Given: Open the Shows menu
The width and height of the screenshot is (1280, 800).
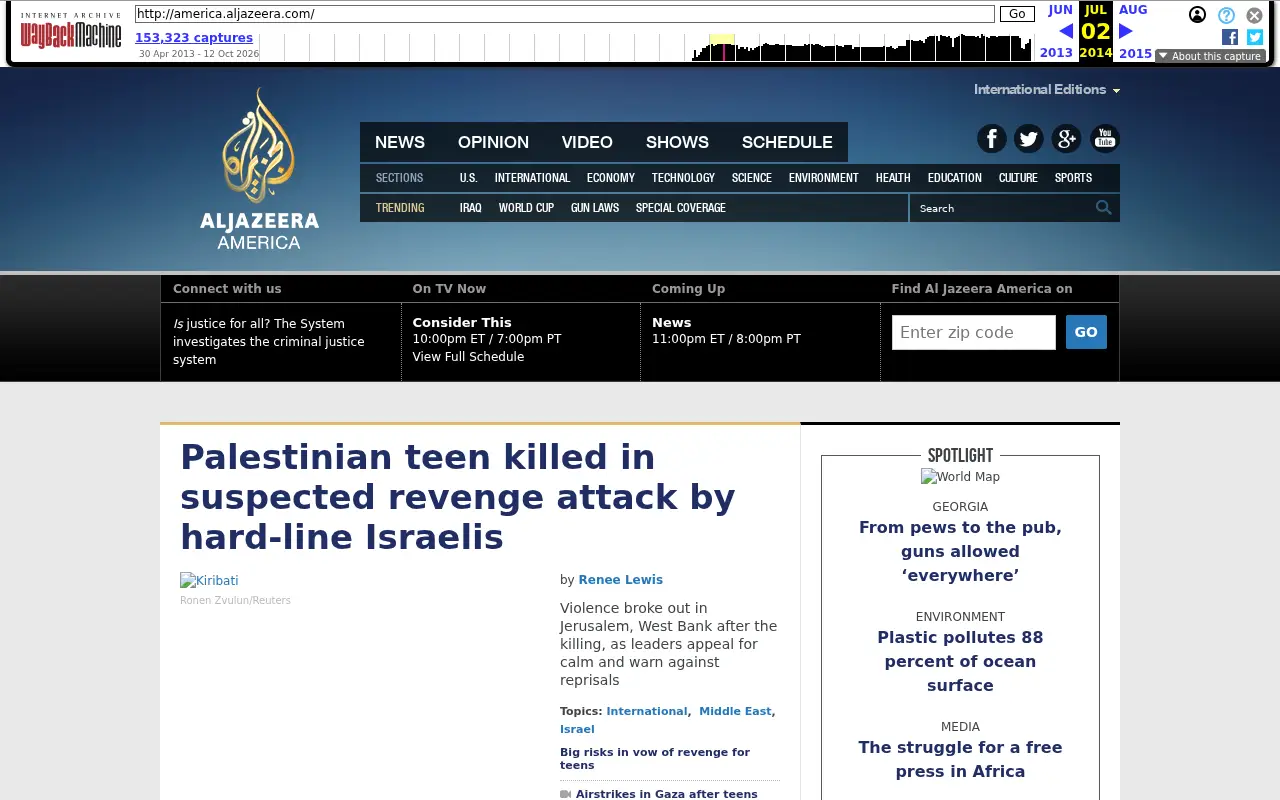Looking at the screenshot, I should 677,142.
